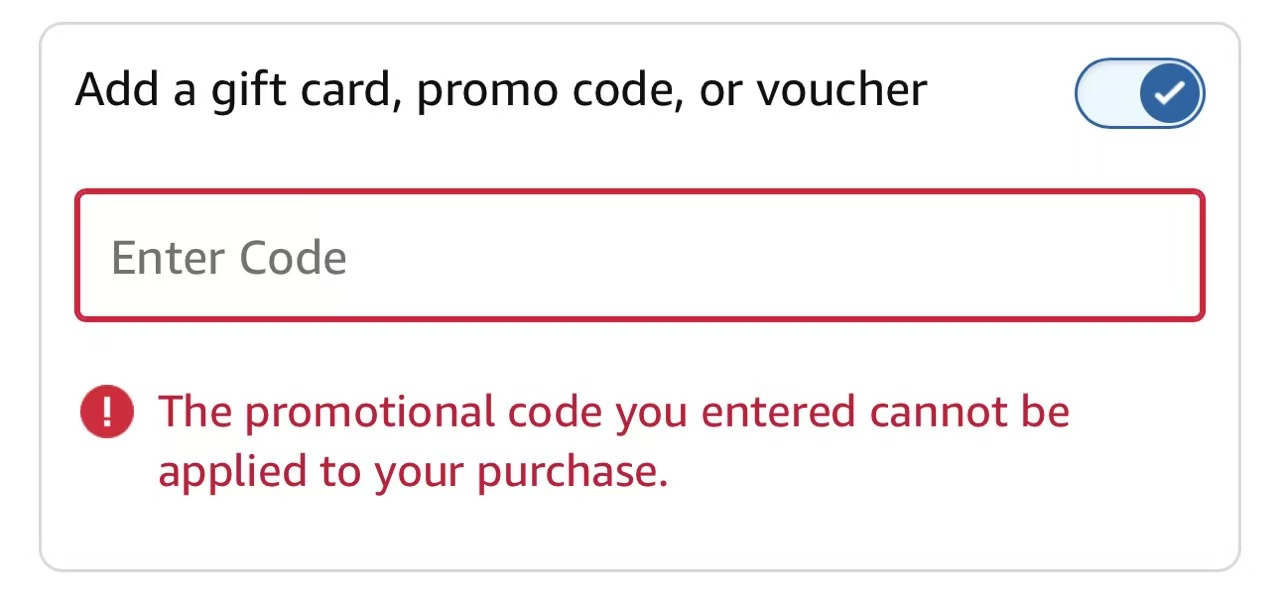Click the word "purchase" in the error text
The width and height of the screenshot is (1280, 595).
[x=570, y=472]
